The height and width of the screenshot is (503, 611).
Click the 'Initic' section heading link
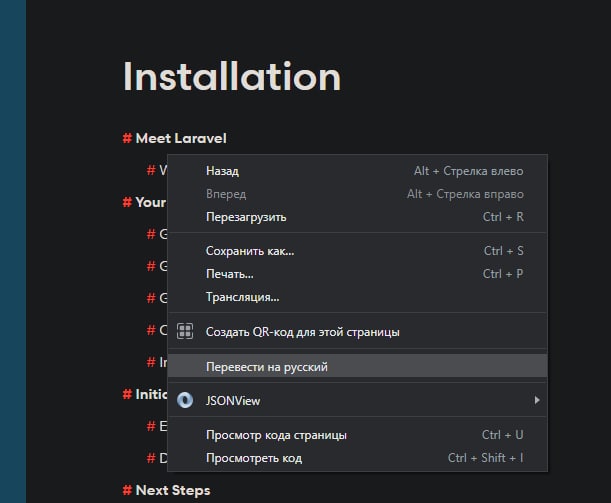coord(151,394)
